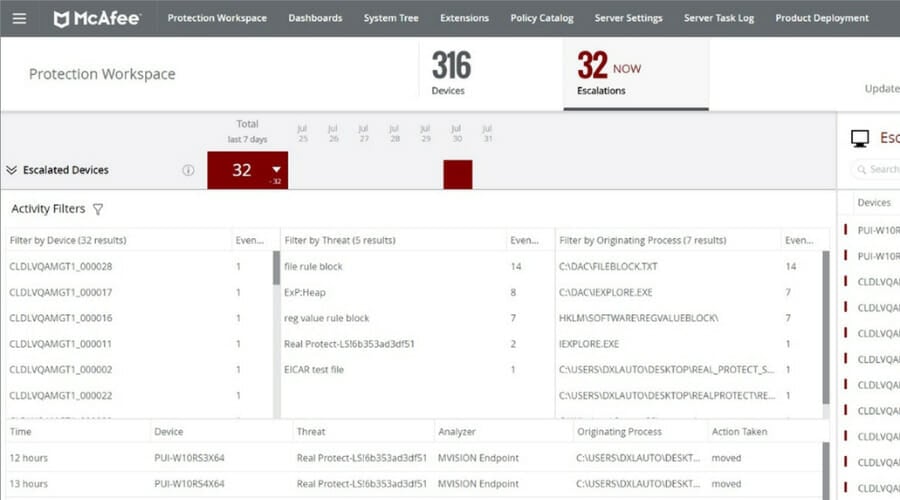Open Server Settings

629,18
